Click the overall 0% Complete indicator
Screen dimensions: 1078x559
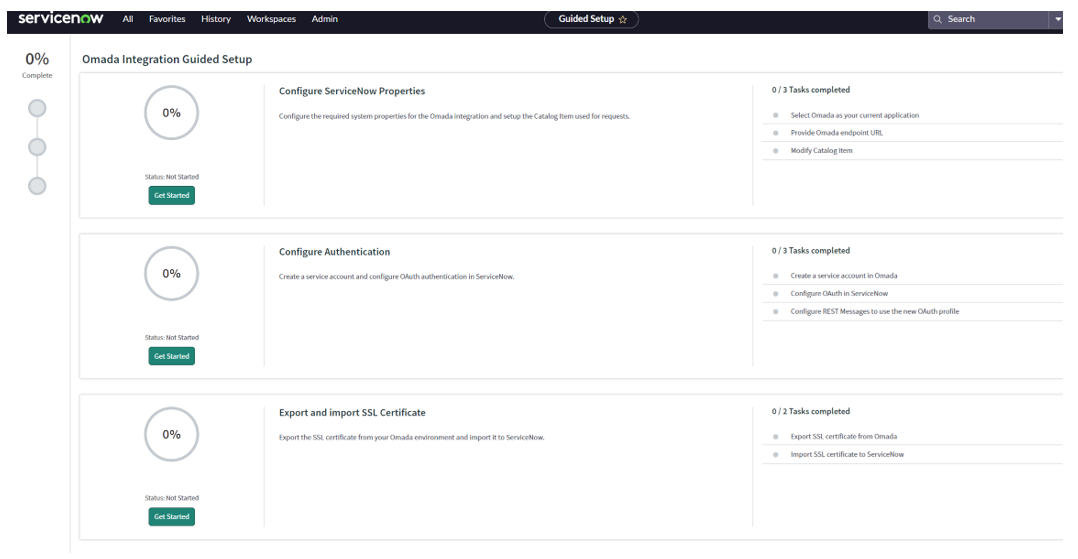click(x=37, y=65)
